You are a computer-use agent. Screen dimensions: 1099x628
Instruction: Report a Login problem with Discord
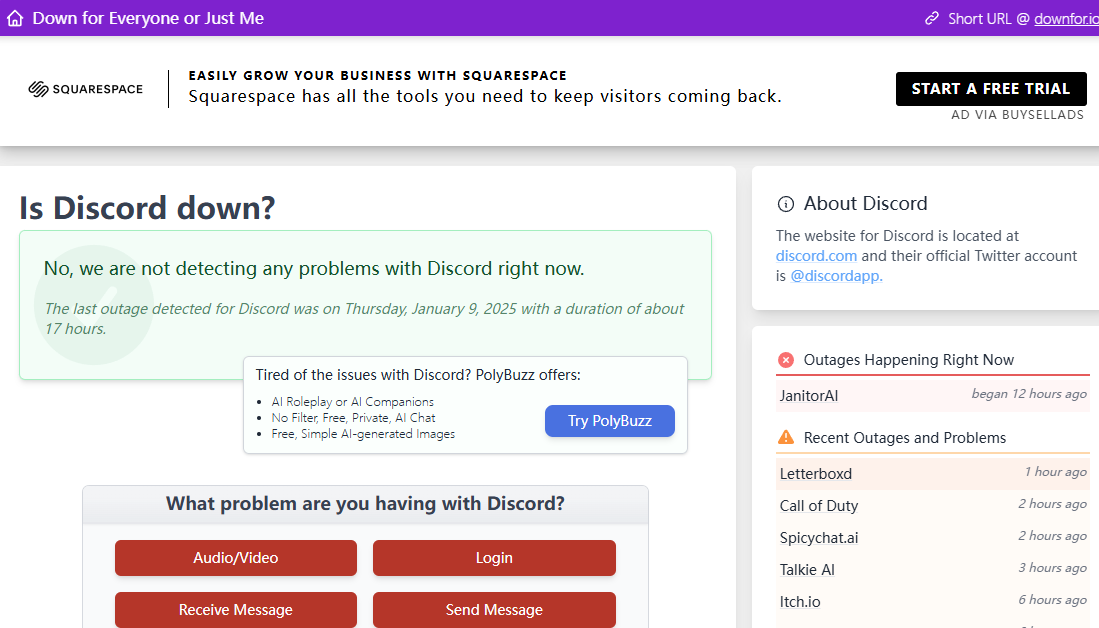coord(494,558)
